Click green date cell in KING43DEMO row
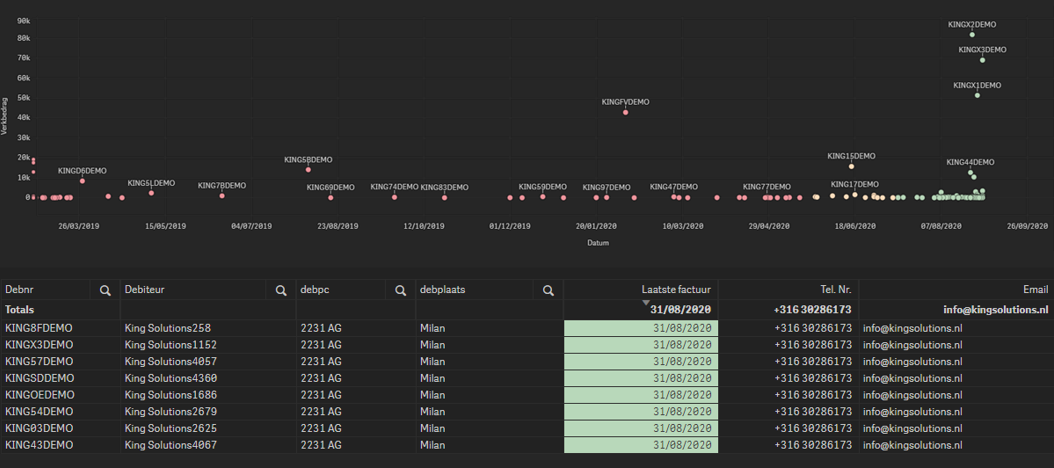Screen dimensions: 1054x468 coord(641,445)
